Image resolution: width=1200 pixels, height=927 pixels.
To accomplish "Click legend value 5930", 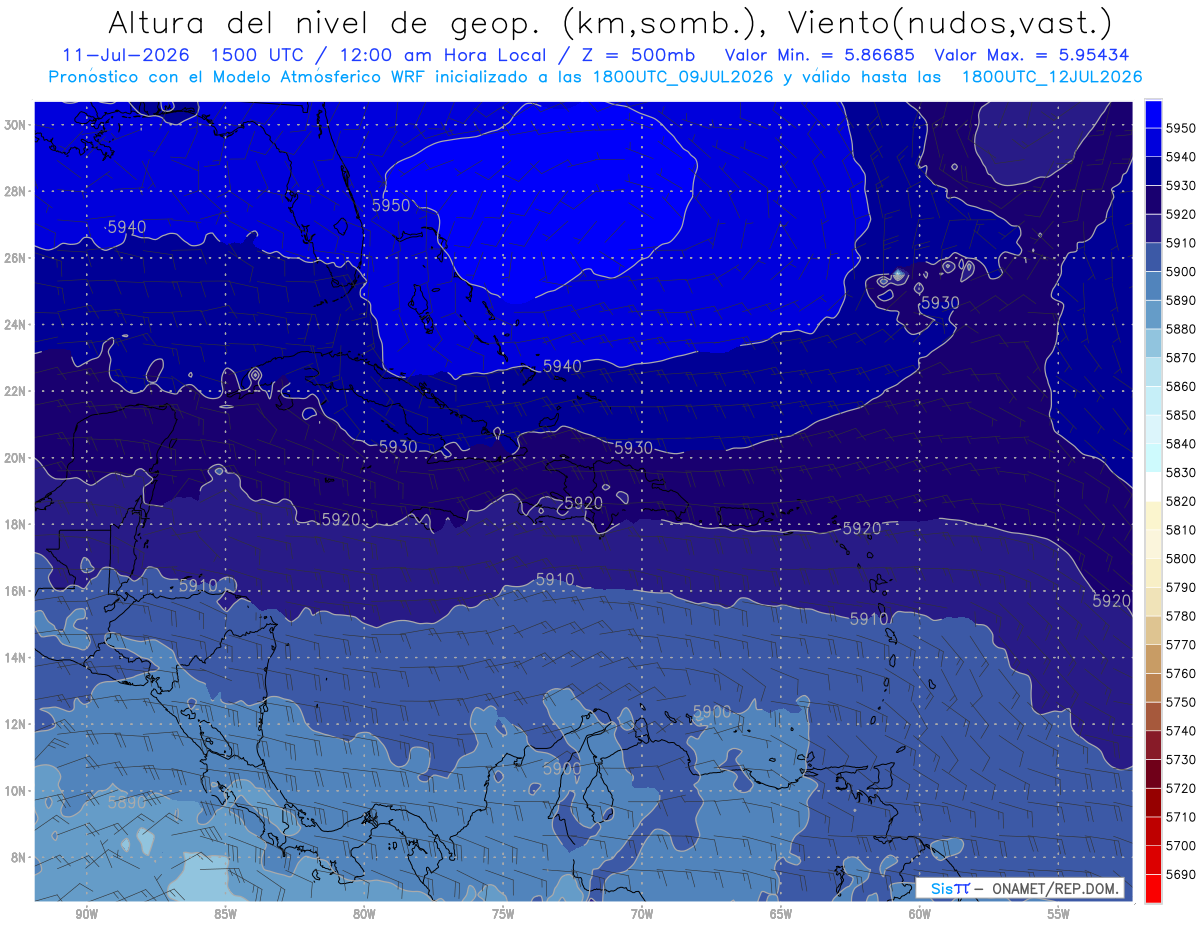I will pyautogui.click(x=1181, y=186).
